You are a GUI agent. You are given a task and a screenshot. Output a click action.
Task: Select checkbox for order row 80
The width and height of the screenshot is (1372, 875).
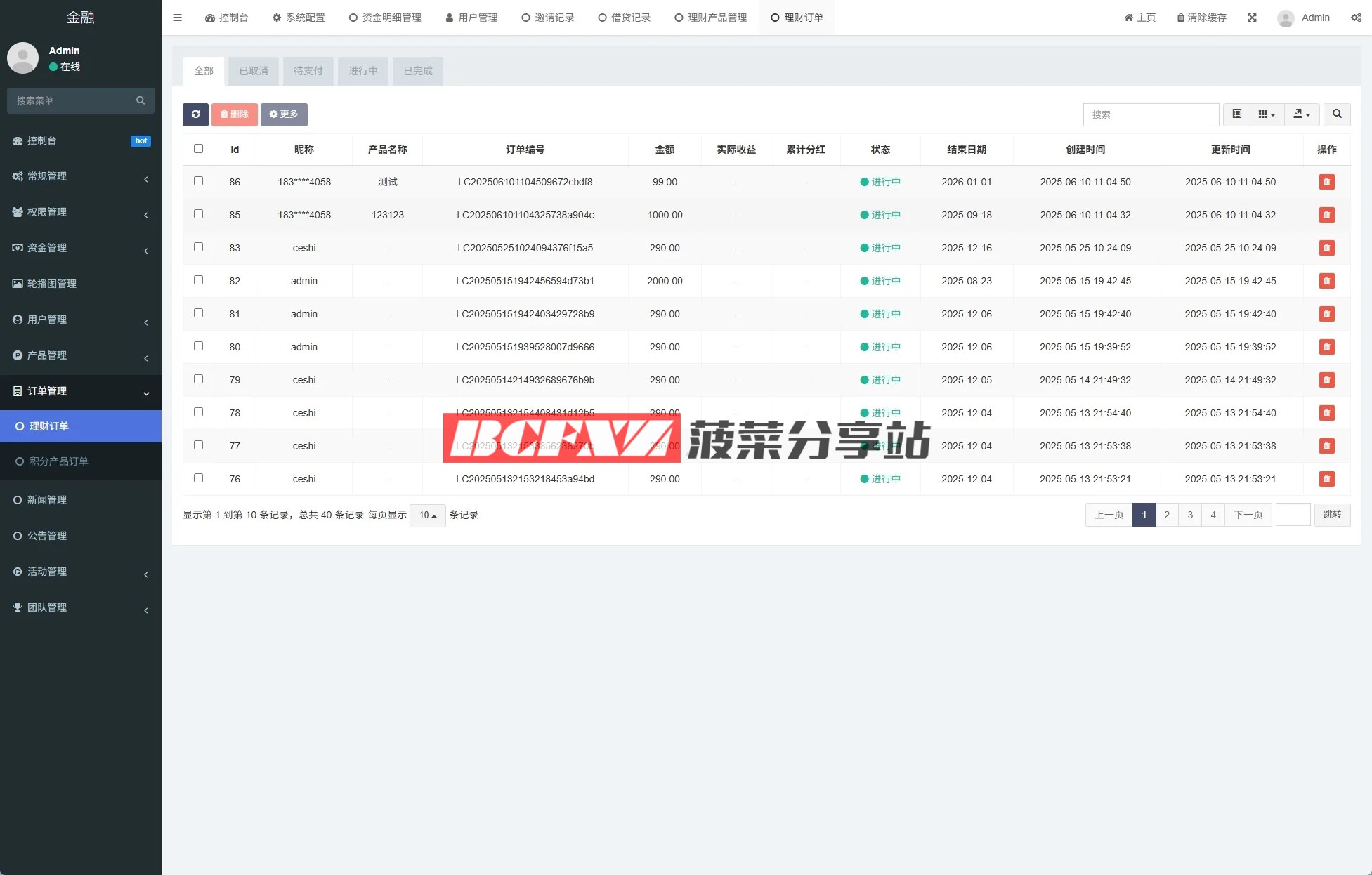coord(198,346)
